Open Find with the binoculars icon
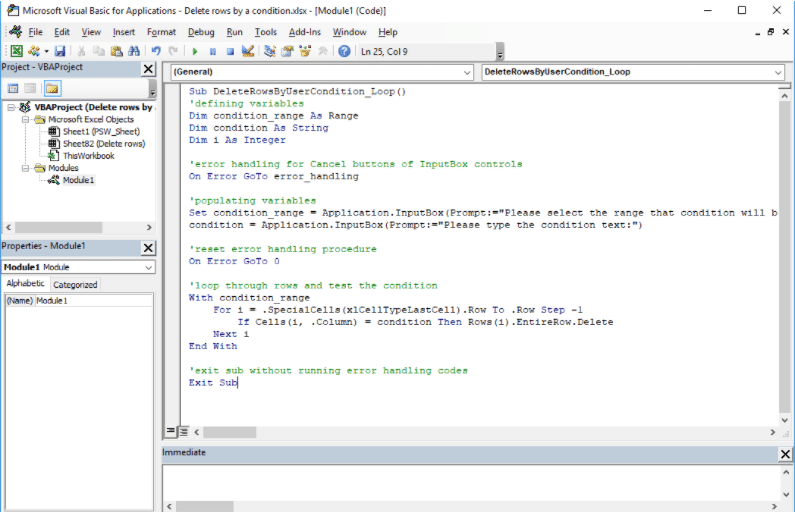 tap(134, 51)
